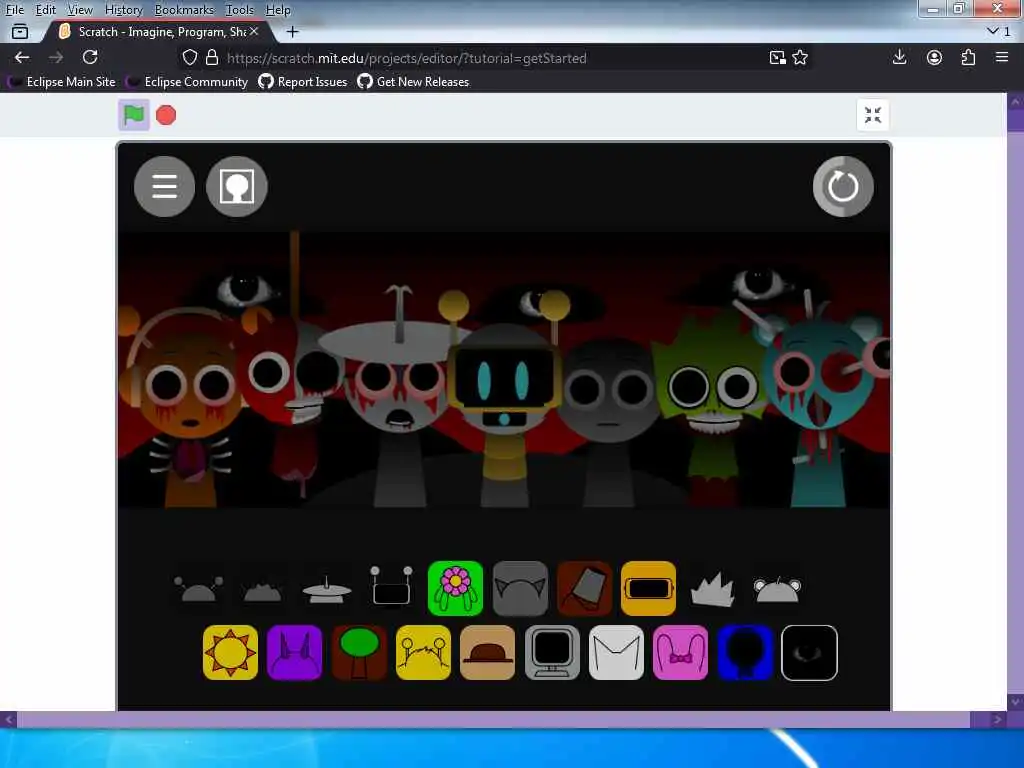Select the black icon with white outline

809,652
